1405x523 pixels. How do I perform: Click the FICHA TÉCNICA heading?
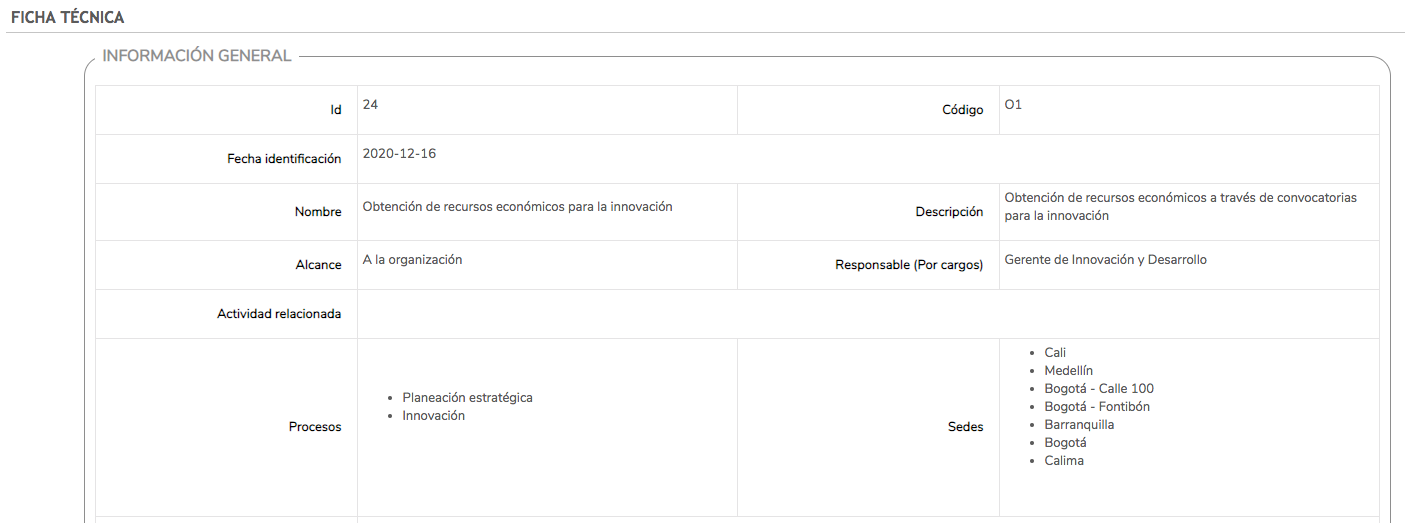click(68, 18)
